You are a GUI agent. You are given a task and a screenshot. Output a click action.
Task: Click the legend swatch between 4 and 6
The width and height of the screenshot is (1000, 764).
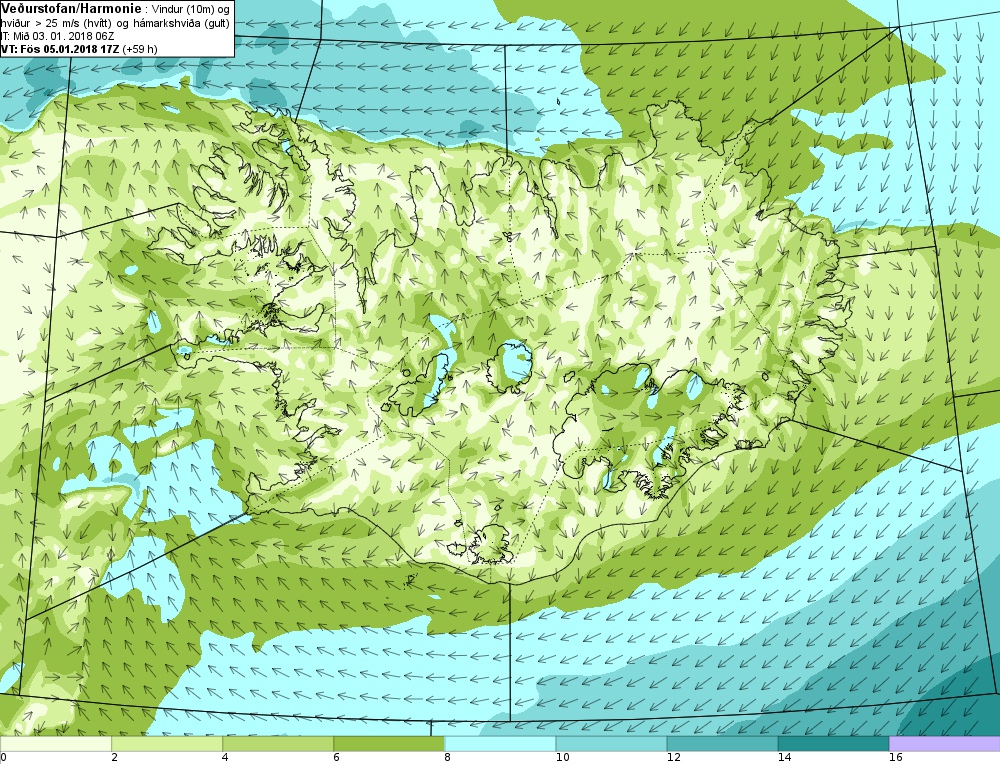point(277,744)
